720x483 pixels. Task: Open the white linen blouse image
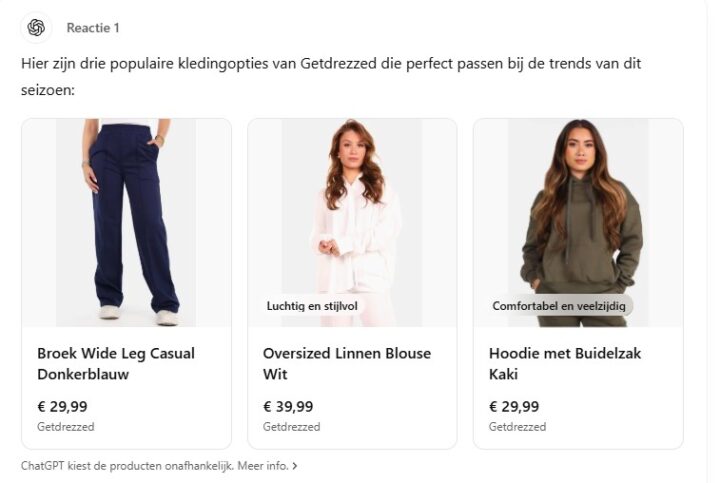(x=352, y=223)
